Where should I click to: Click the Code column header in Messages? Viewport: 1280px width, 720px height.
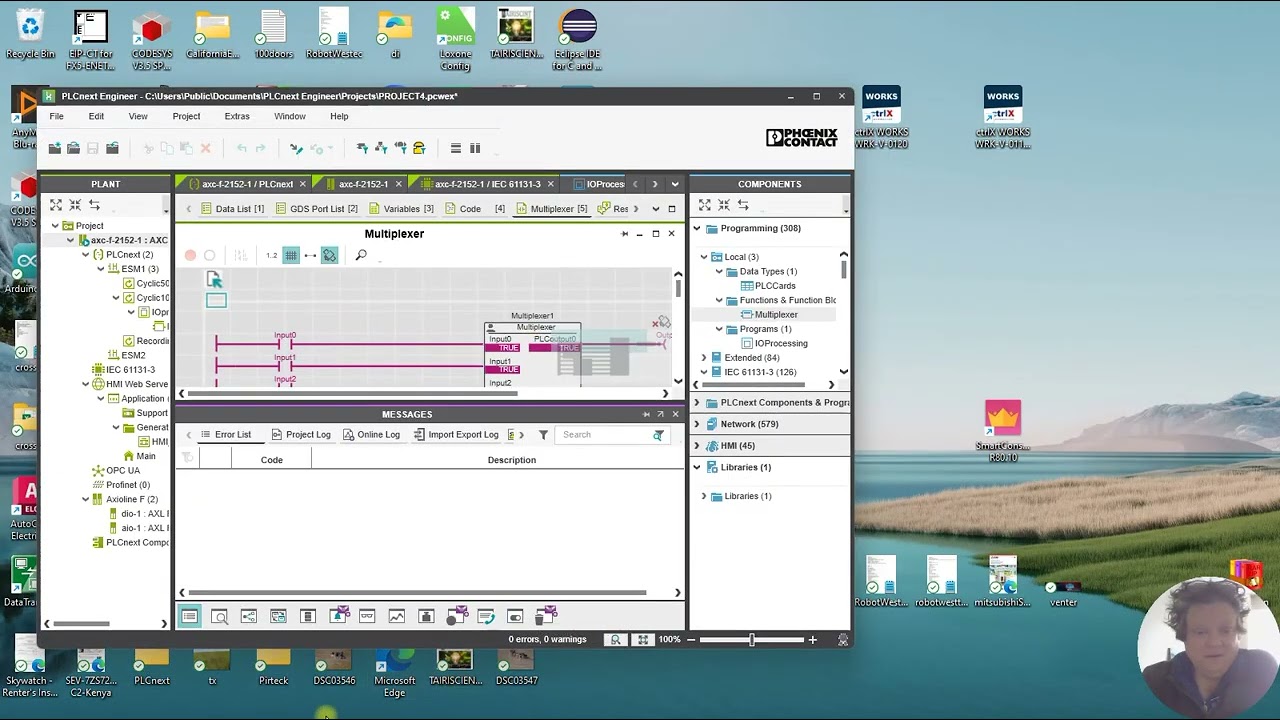click(x=271, y=460)
